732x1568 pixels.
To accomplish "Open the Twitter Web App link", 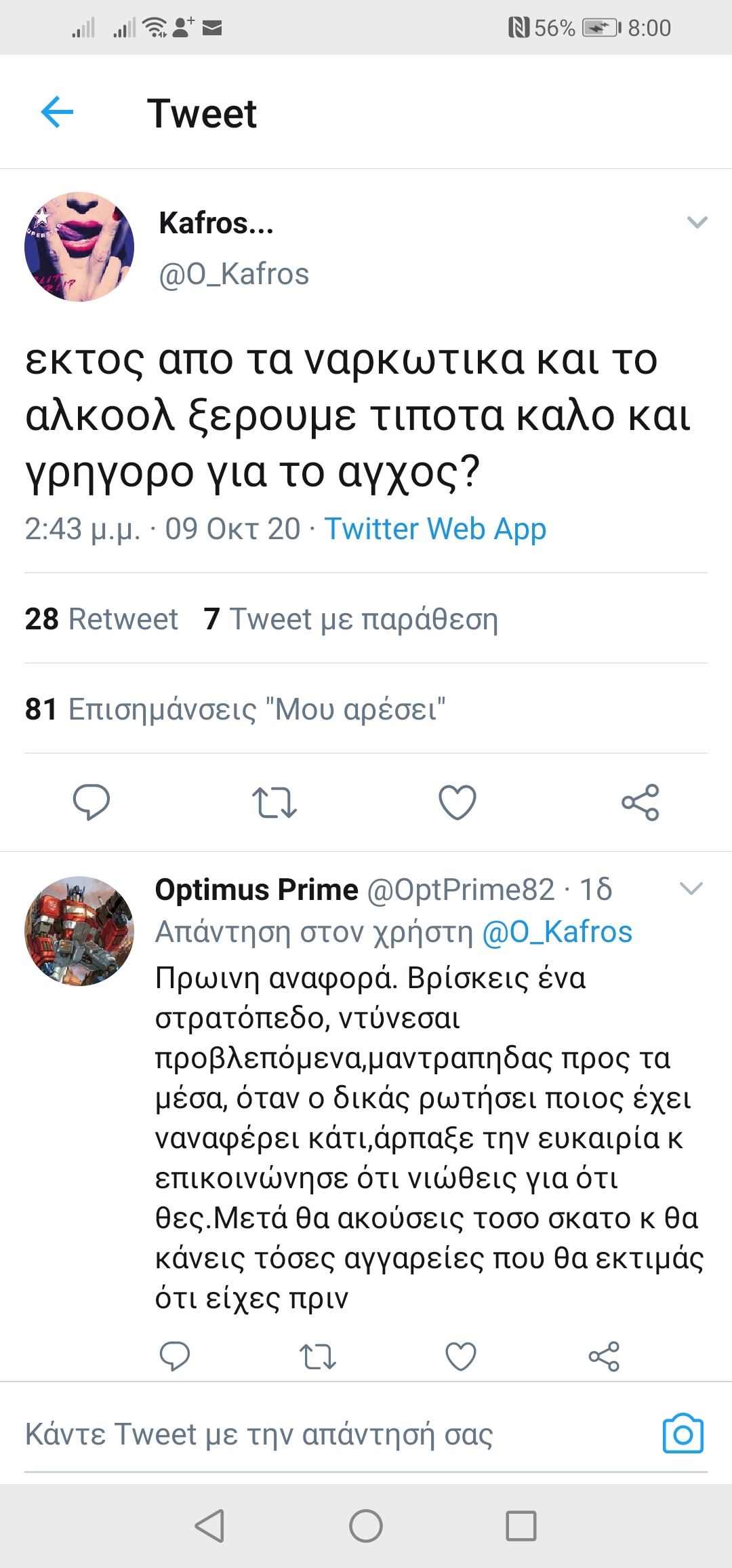I will pos(435,529).
